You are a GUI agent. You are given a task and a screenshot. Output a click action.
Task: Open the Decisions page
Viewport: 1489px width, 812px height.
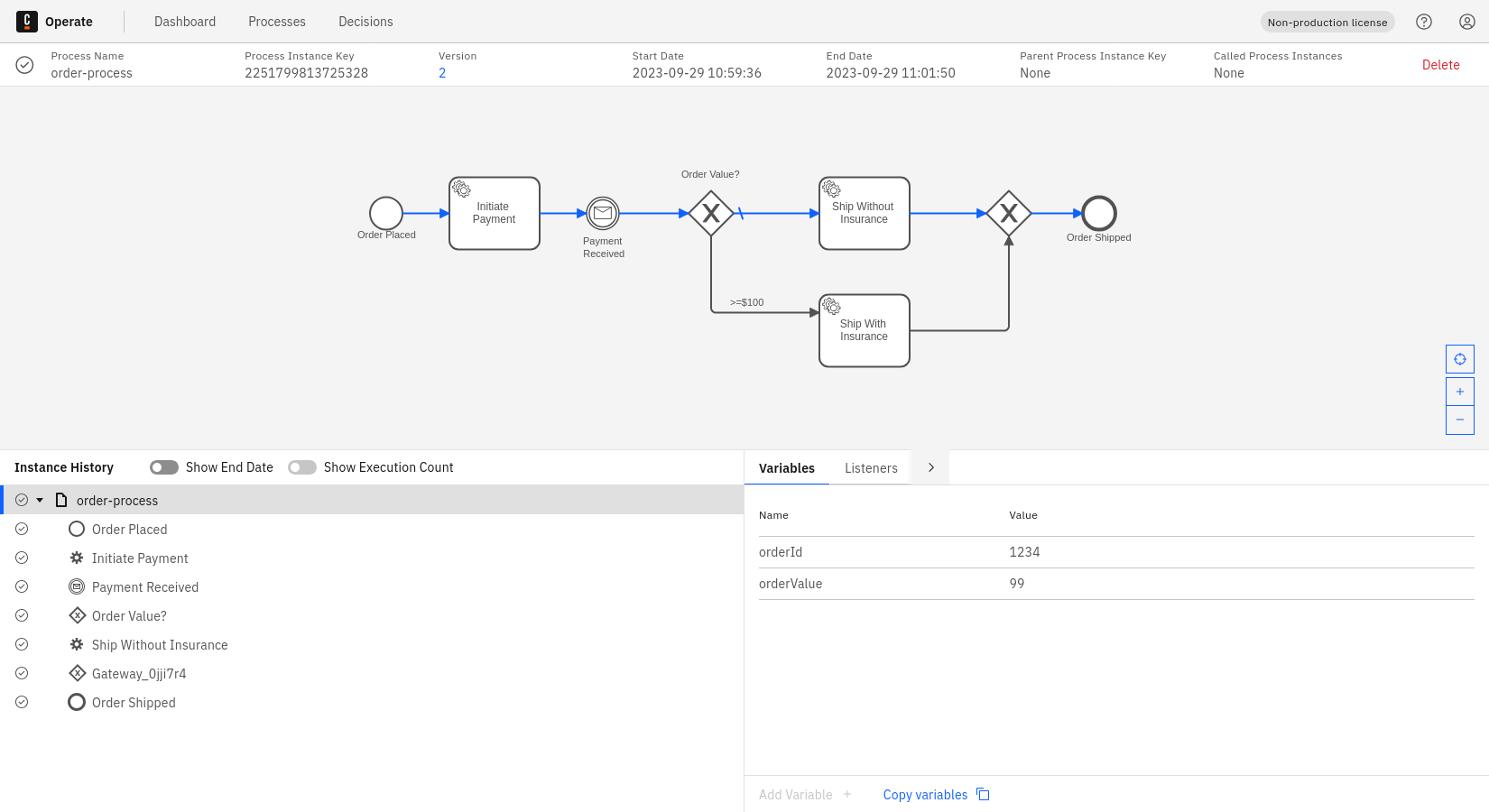coord(365,22)
